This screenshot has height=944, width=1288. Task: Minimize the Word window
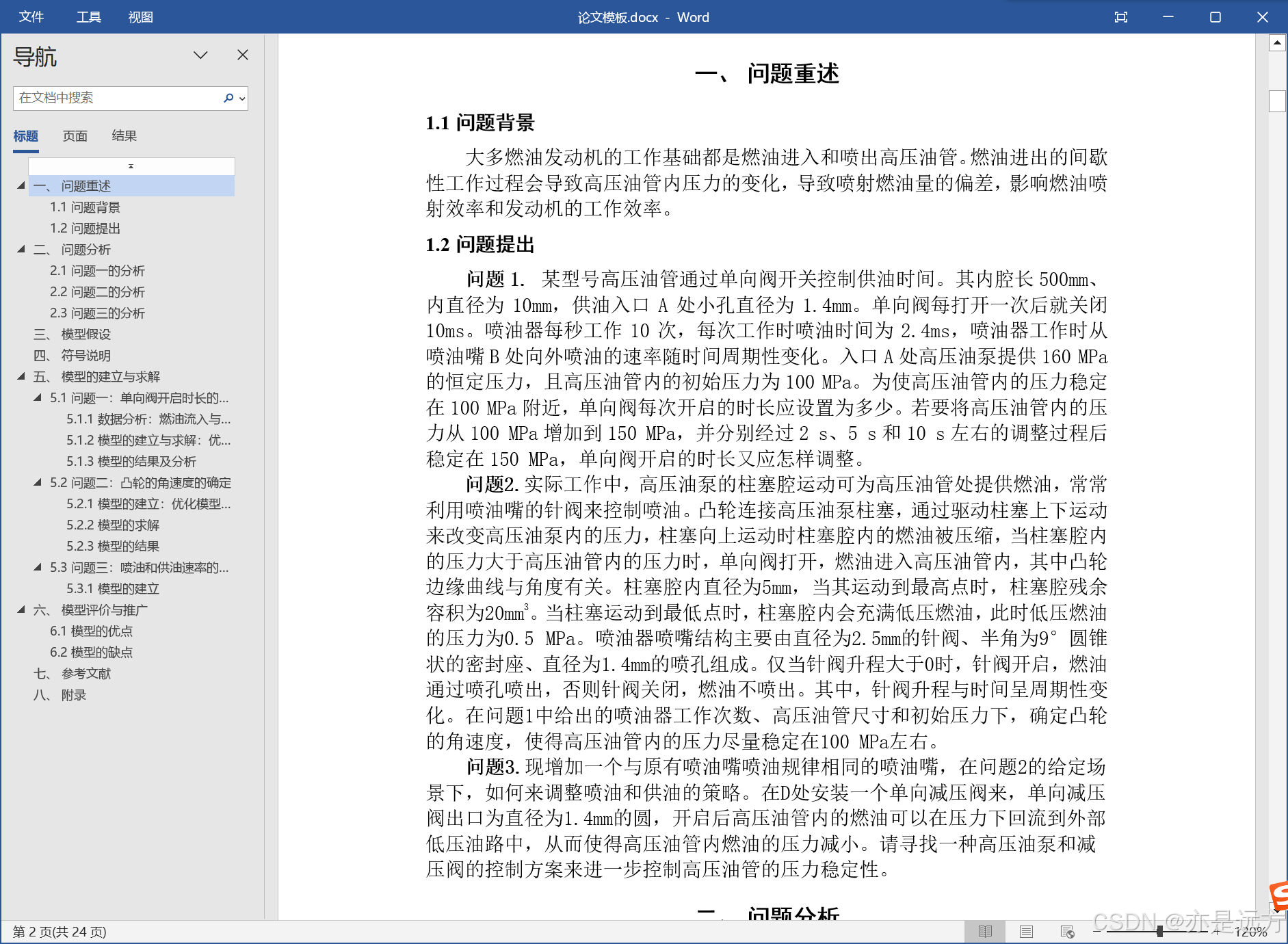click(x=1168, y=16)
